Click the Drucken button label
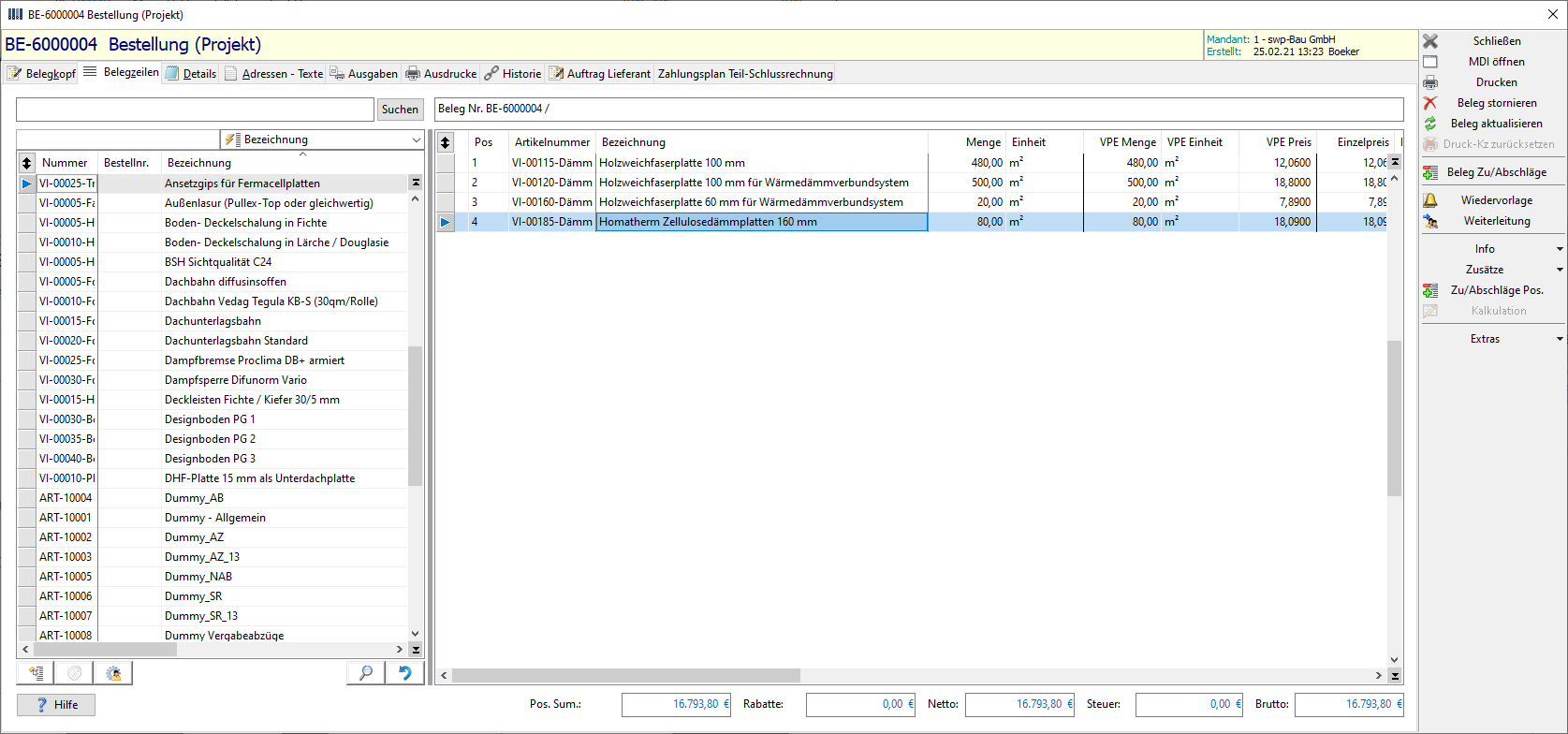 point(1497,82)
